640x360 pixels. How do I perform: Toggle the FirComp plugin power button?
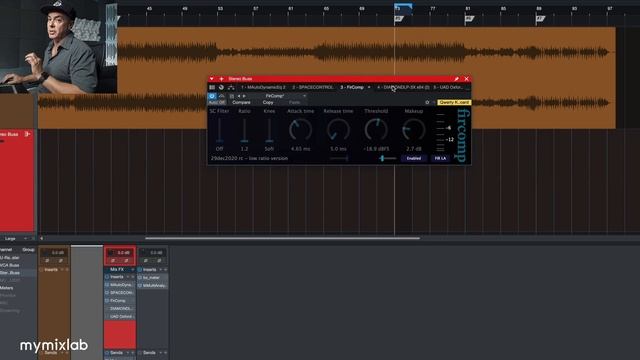click(212, 96)
